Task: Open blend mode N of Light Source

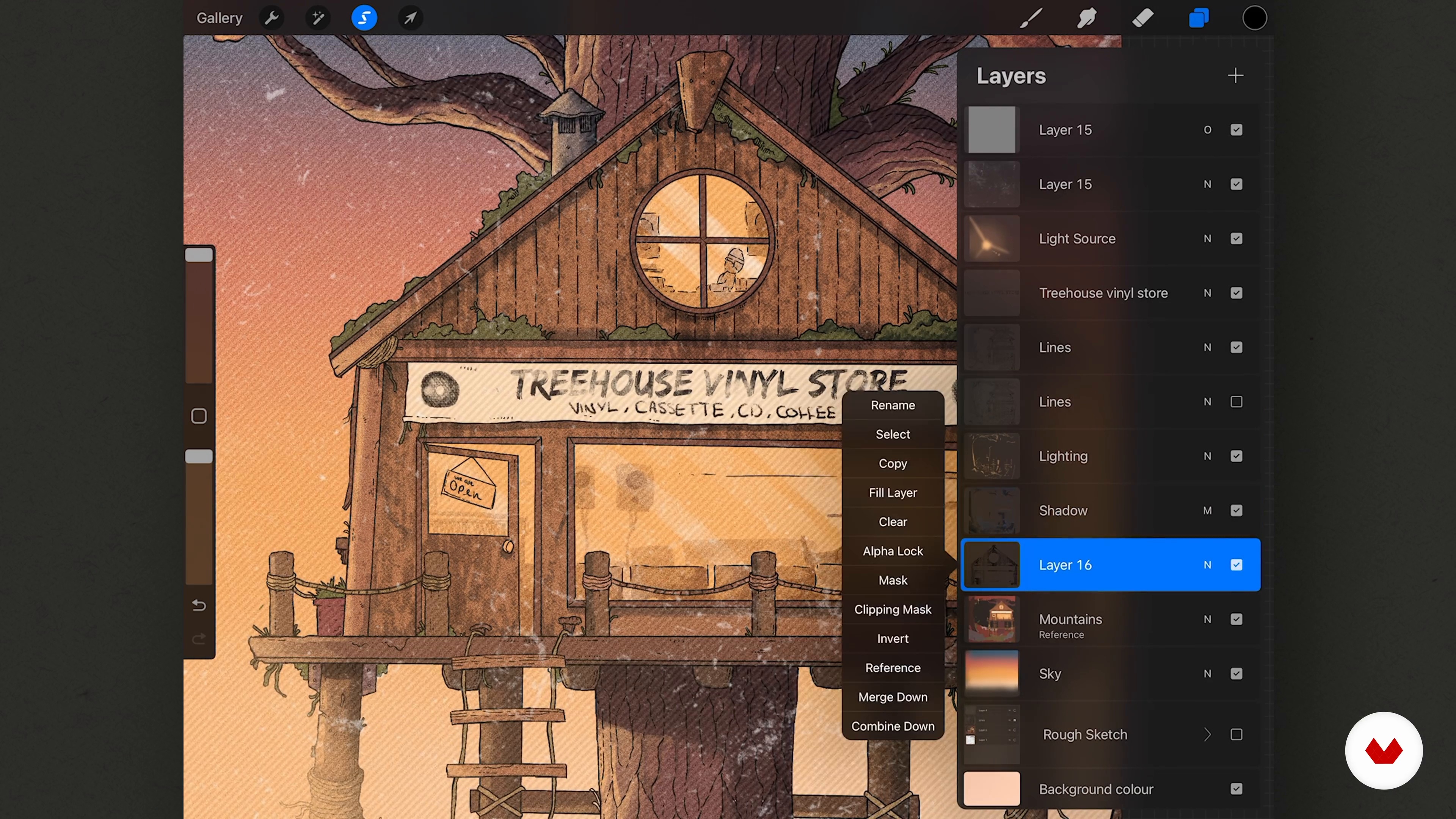Action: click(1207, 238)
